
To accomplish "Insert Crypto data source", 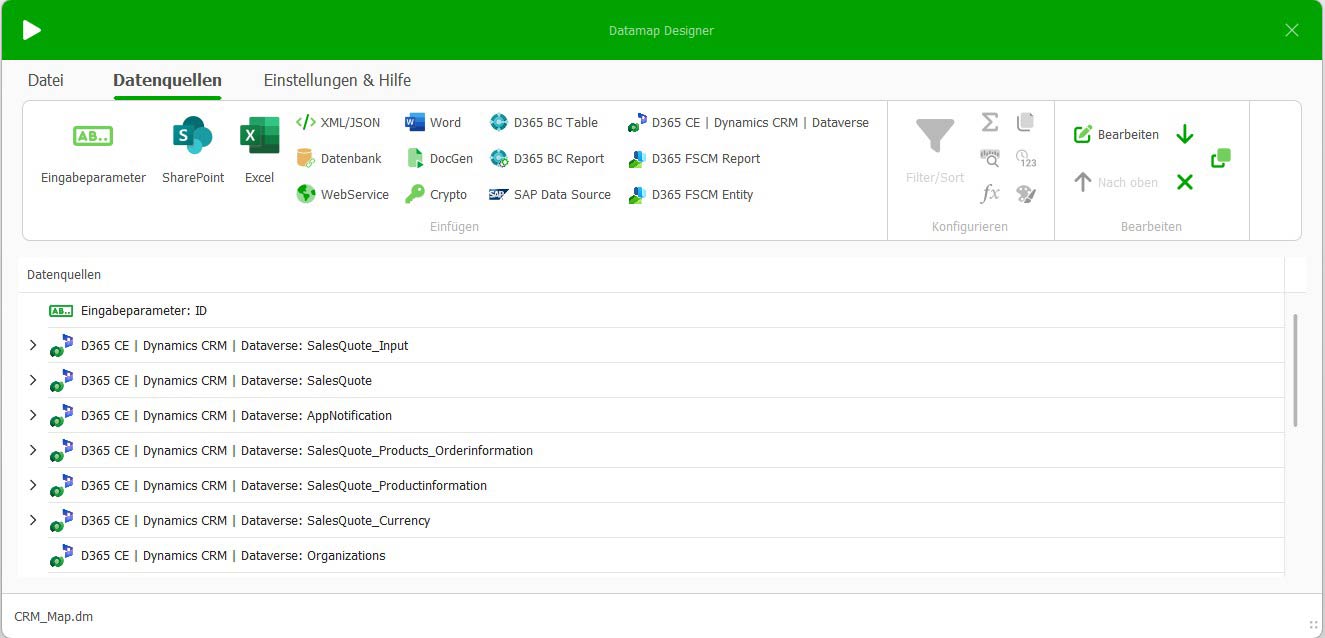I will point(436,195).
